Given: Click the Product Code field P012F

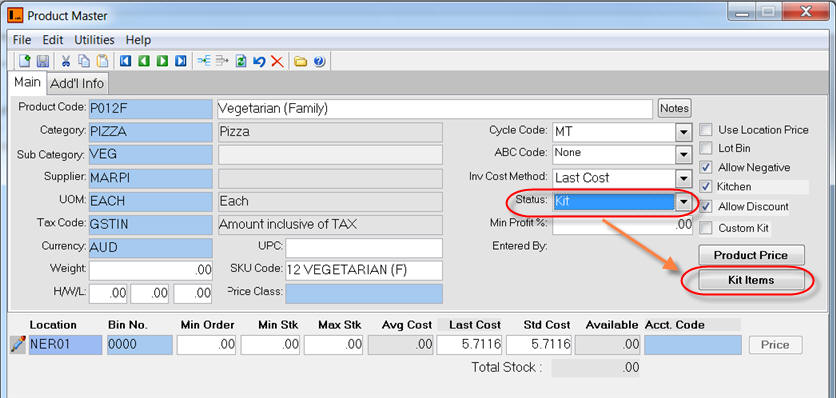Looking at the screenshot, I should [150, 109].
